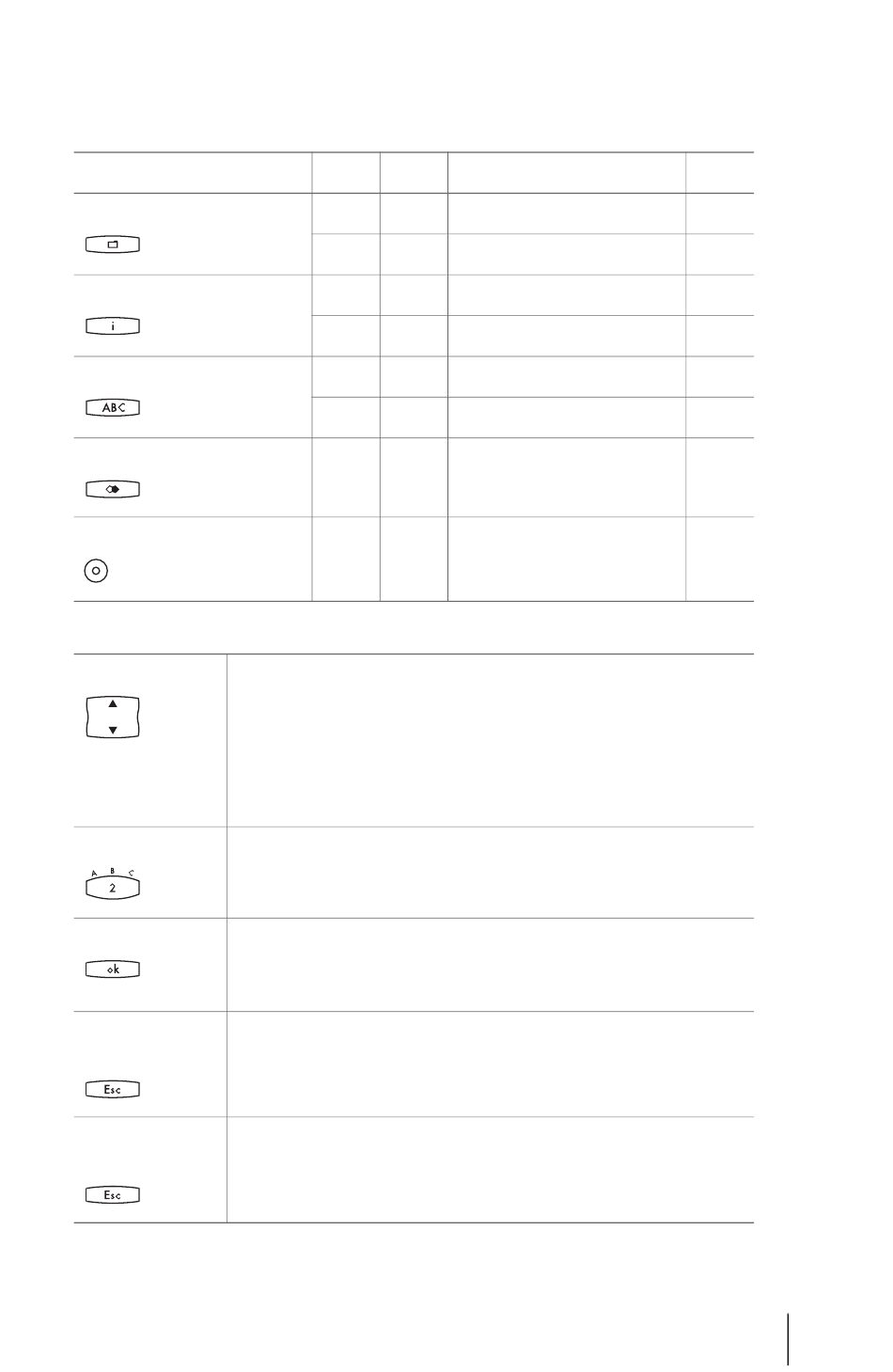The width and height of the screenshot is (893, 1372).
Task: Click the blank description cell beside the arrow key
Action: 490,740
